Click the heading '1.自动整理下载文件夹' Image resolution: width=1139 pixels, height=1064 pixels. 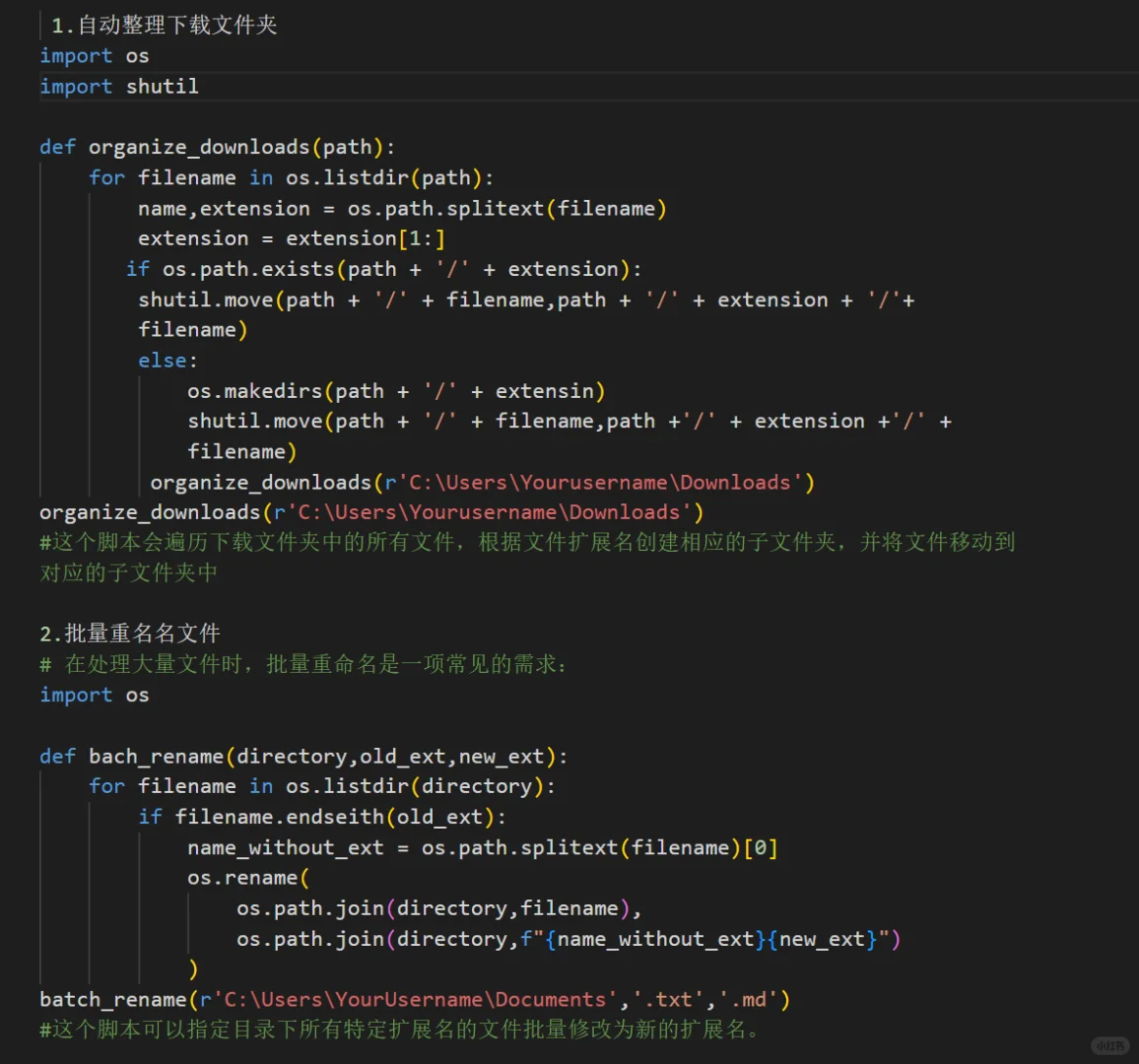click(x=165, y=26)
